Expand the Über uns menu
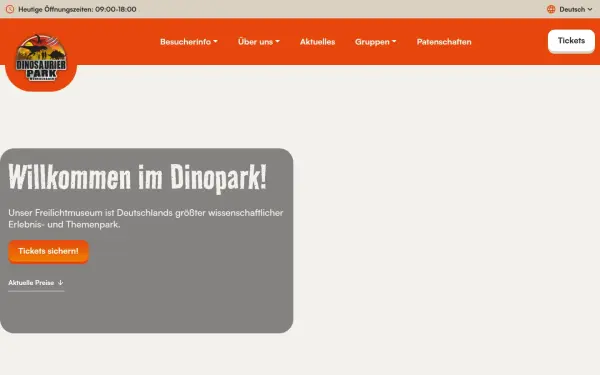 pos(259,42)
